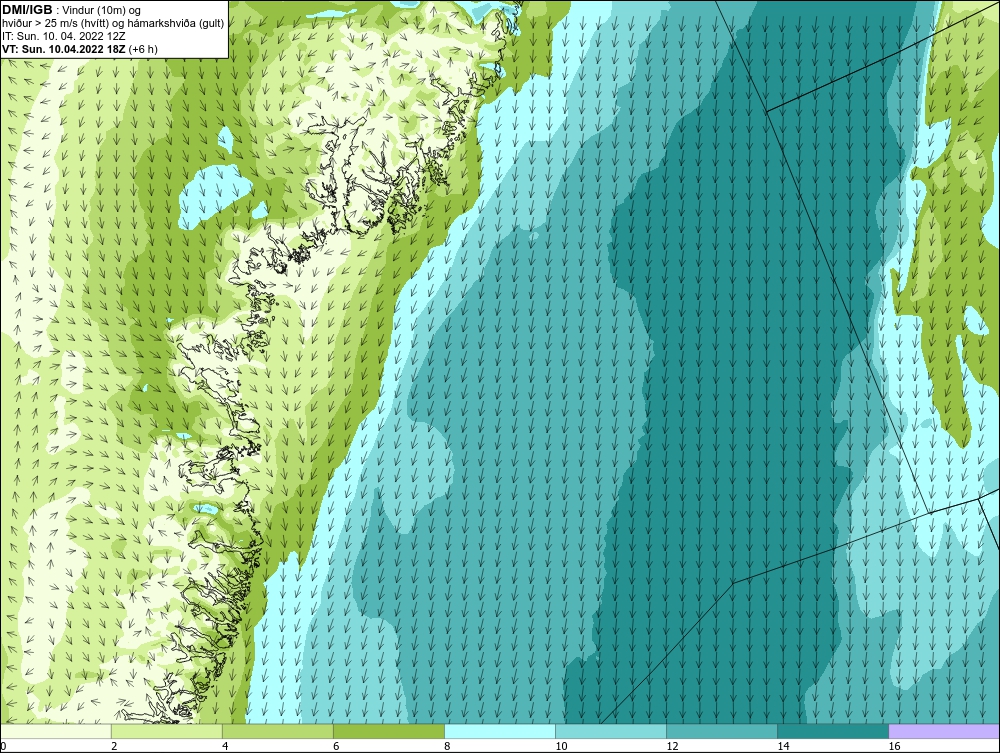1000x753 pixels.
Task: Click the 0-2 m/s palest legend swatch
Action: coord(56,731)
